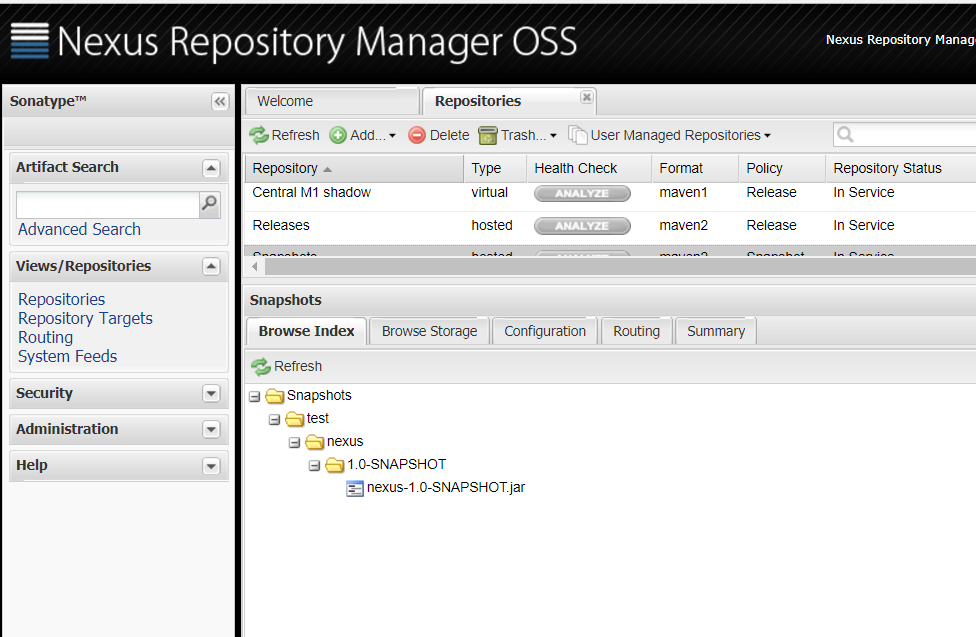Screen dimensions: 976x637
Task: Click Delete repository button
Action: (439, 135)
